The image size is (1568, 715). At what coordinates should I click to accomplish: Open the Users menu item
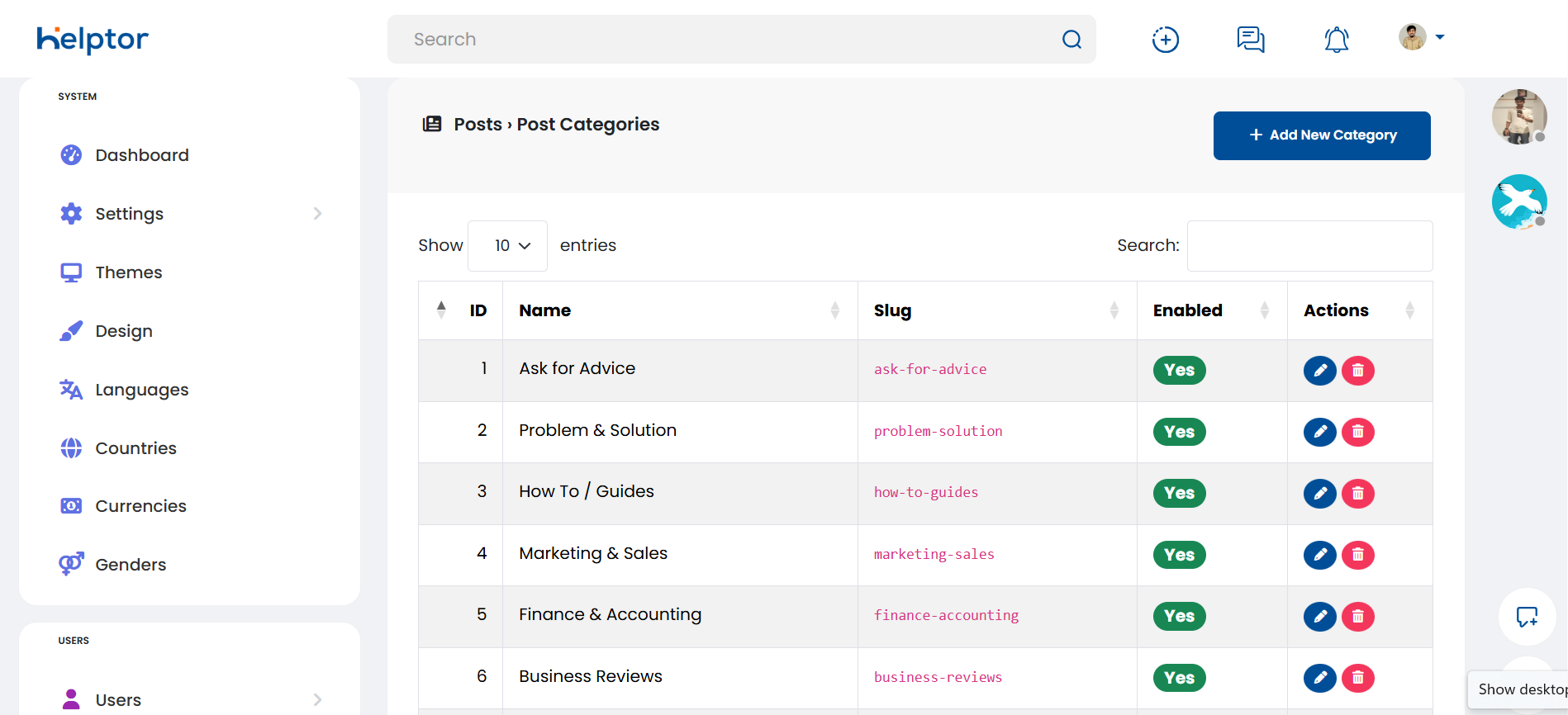point(118,700)
